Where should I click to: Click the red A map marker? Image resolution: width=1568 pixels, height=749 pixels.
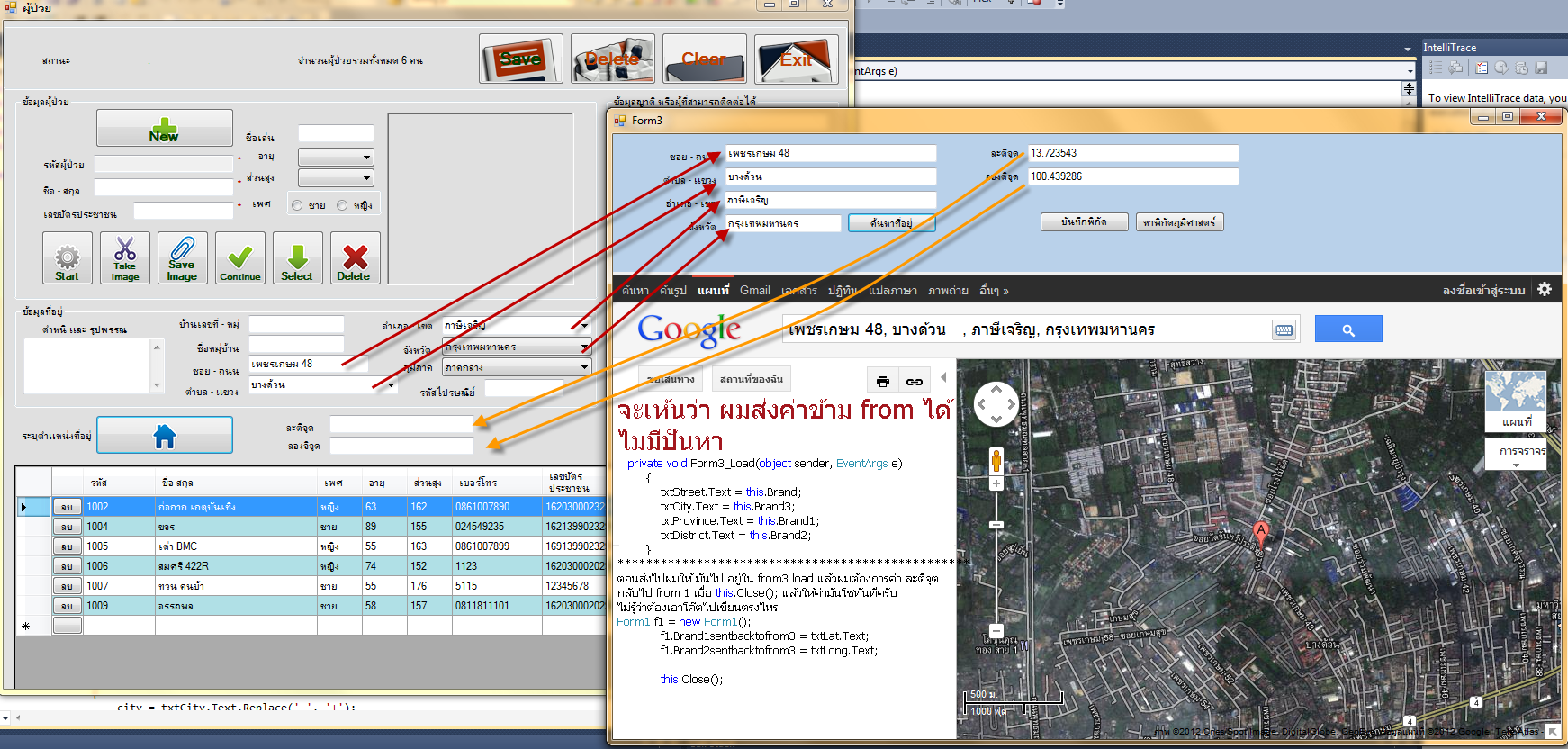(x=1261, y=532)
